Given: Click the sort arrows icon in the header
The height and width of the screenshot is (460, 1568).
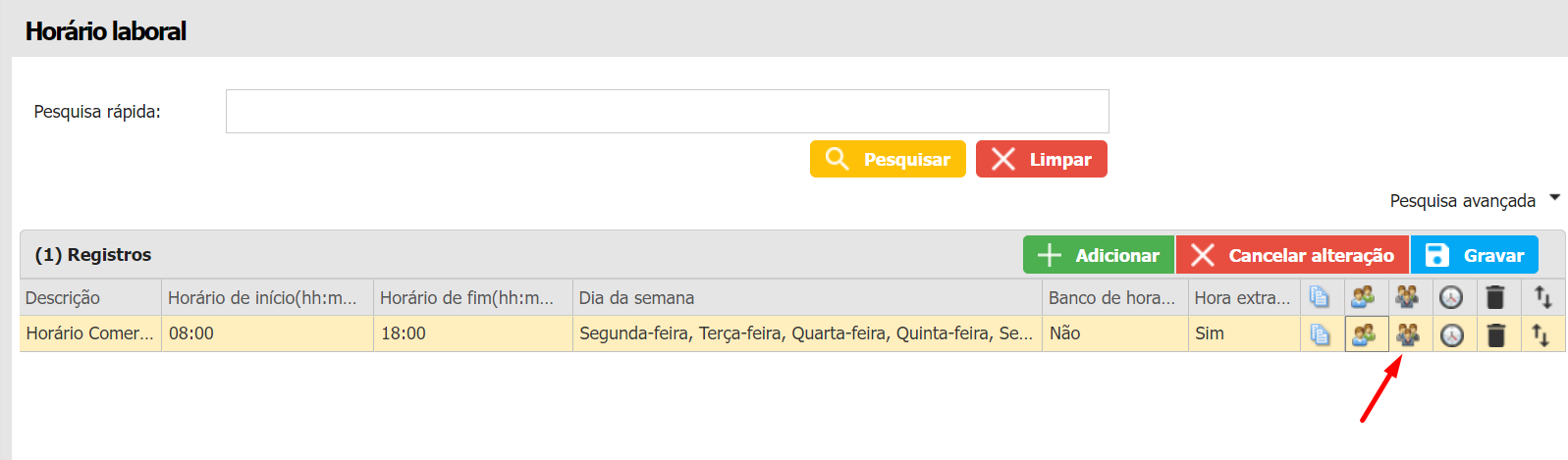Looking at the screenshot, I should tap(1542, 297).
